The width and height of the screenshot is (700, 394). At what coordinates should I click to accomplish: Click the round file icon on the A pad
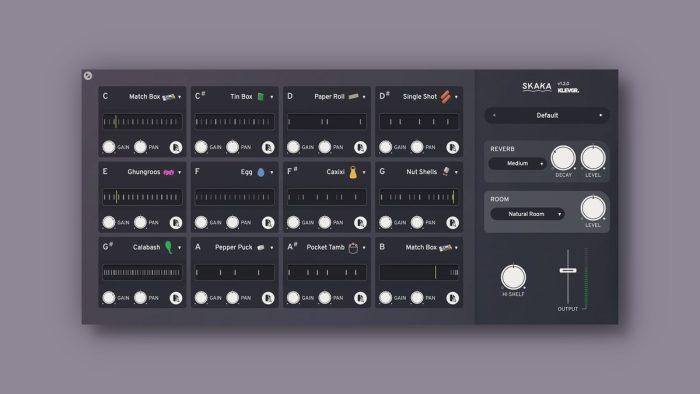point(268,298)
